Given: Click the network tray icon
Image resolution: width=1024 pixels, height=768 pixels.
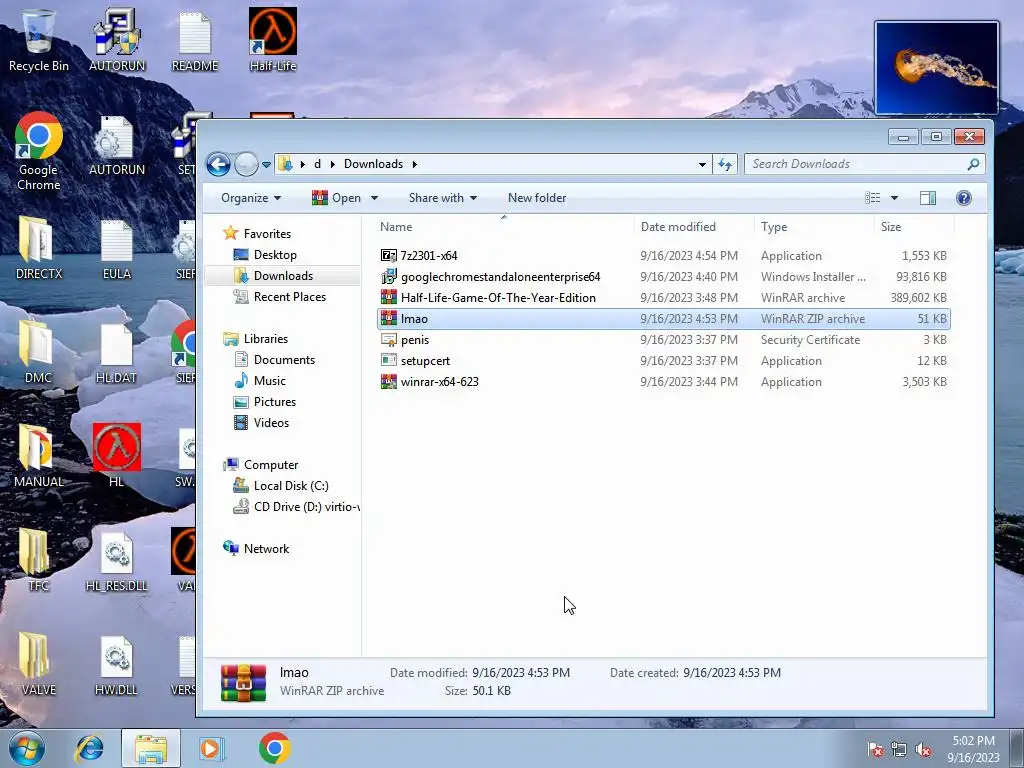Looking at the screenshot, I should (899, 750).
